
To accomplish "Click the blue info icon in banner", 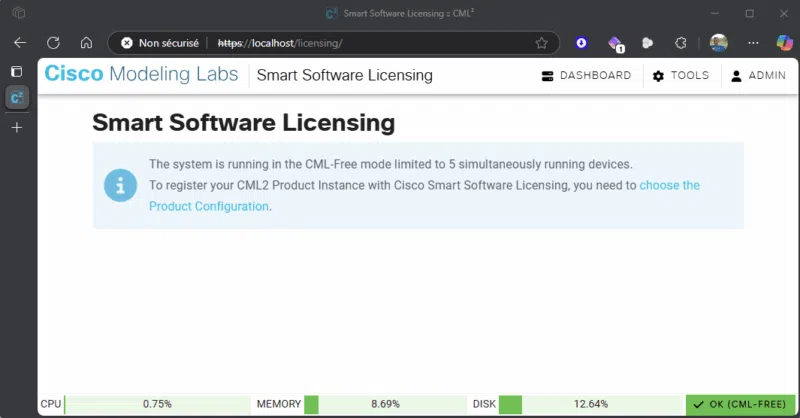I will 120,185.
